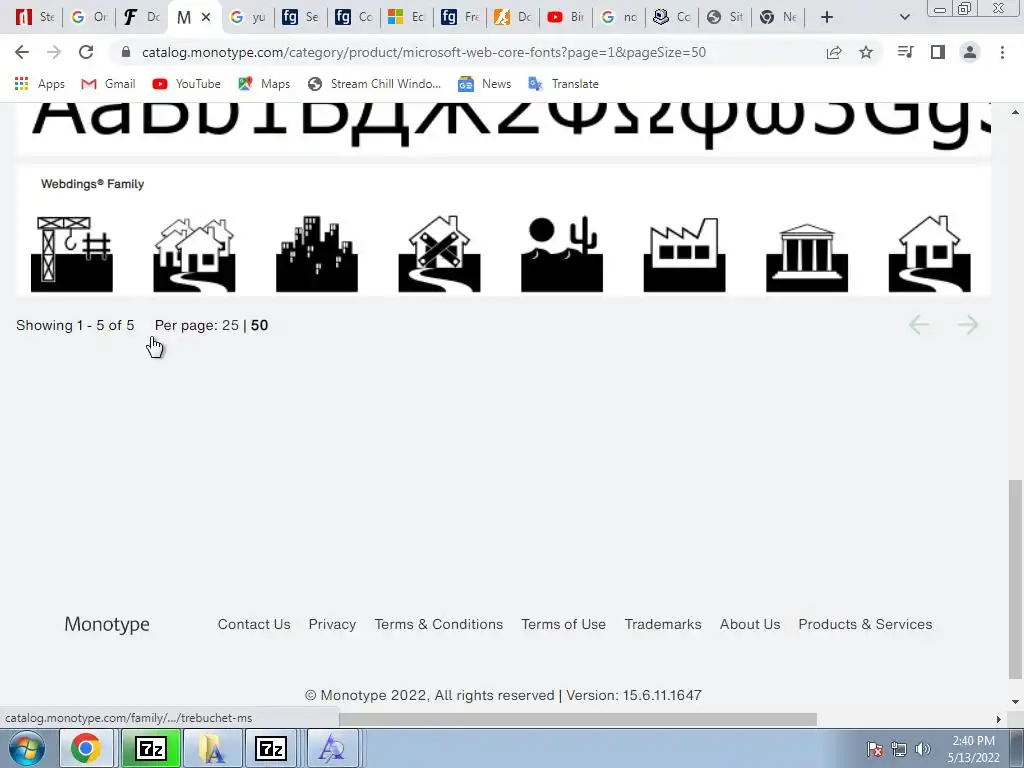
Task: Open the Apps bookmark
Action: click(39, 84)
